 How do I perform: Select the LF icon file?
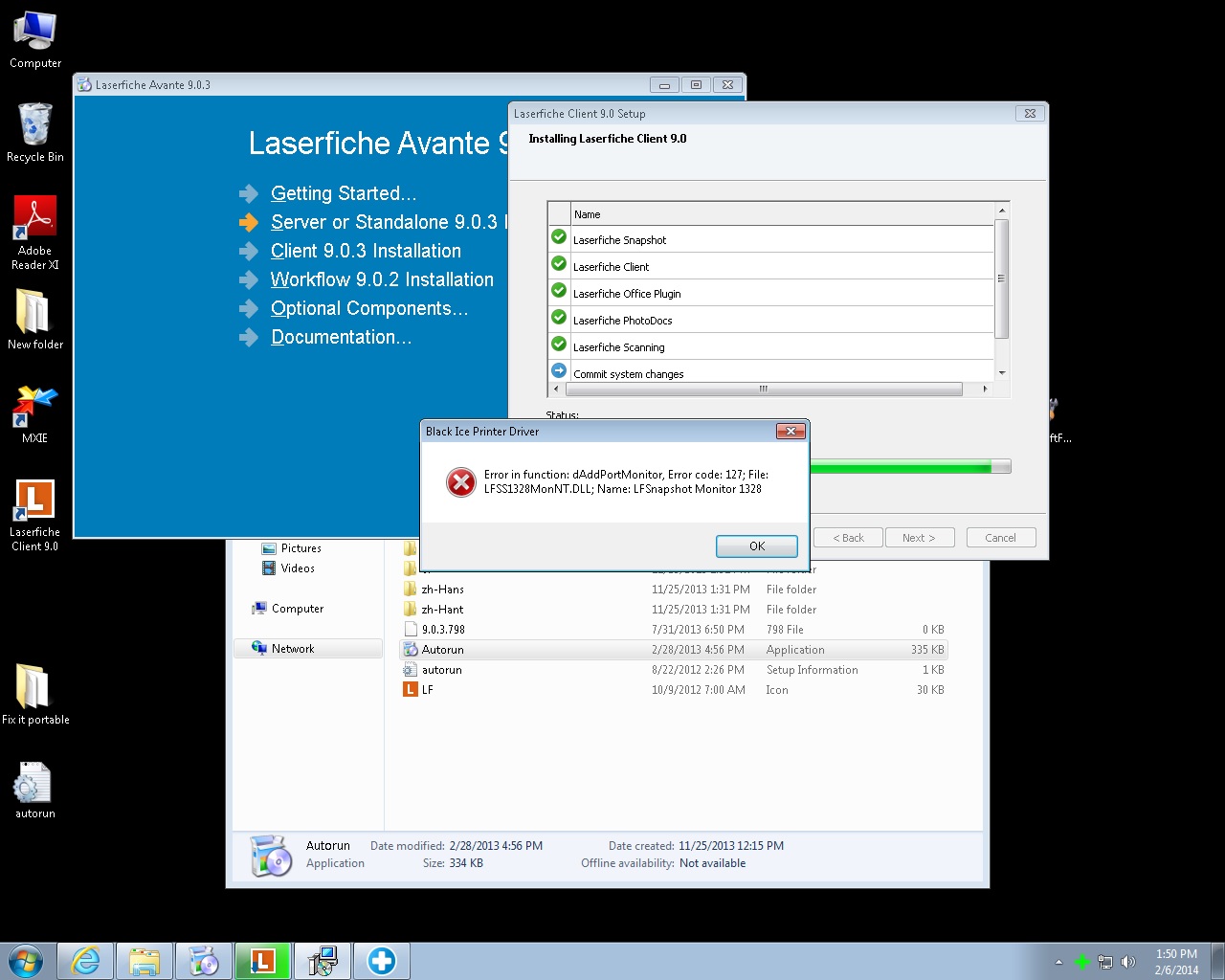674,690
